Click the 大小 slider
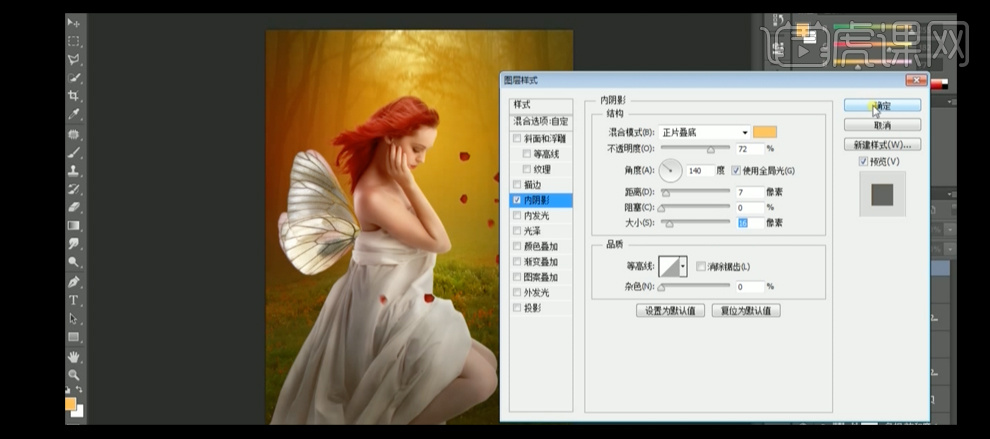The width and height of the screenshot is (990, 439). point(695,223)
